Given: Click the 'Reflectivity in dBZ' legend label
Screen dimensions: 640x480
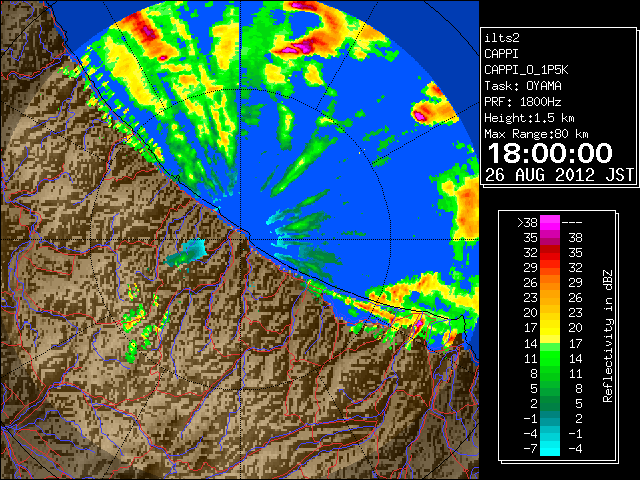Looking at the screenshot, I should pyautogui.click(x=608, y=336).
